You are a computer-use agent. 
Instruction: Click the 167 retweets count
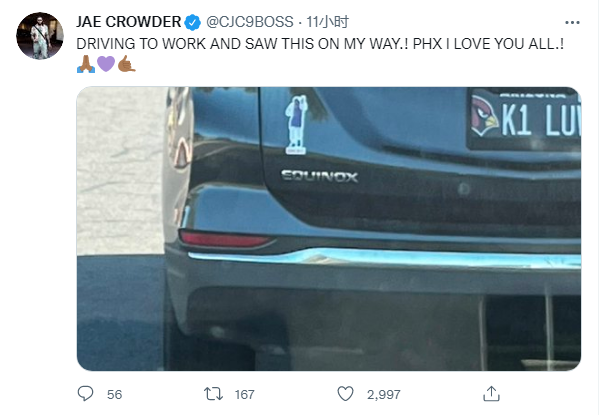pyautogui.click(x=244, y=395)
